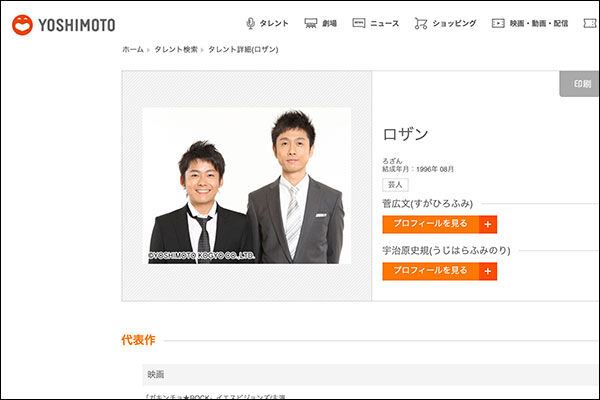The width and height of the screenshot is (600, 400).
Task: Click the microphone icon beside タレント
Action: [x=250, y=23]
